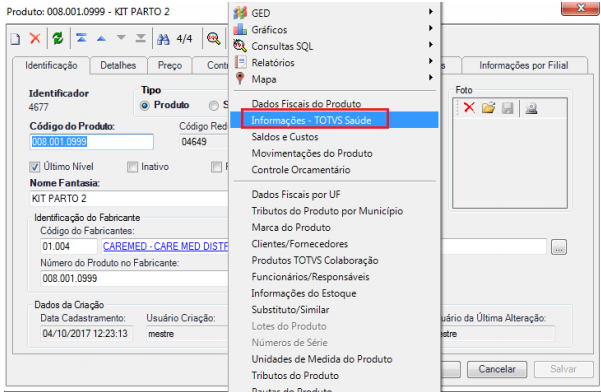Viewport: 601px width, 392px height.
Task: Switch to the Detalhes tab
Action: (118, 66)
